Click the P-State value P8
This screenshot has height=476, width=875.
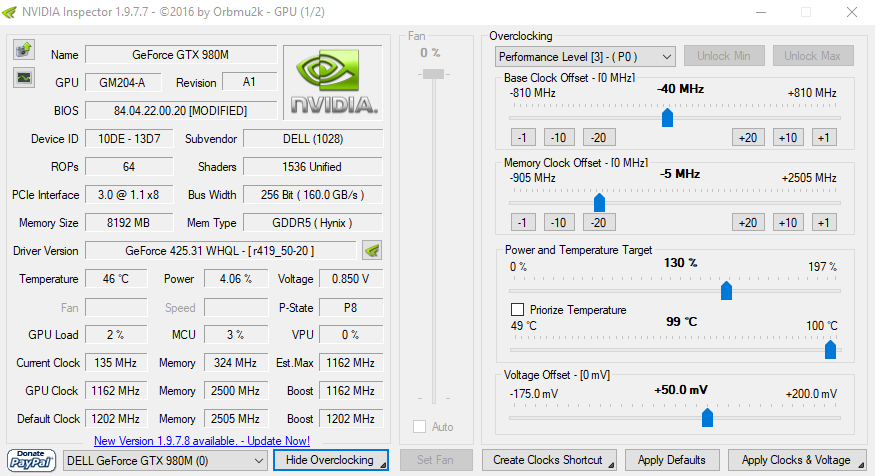coord(351,307)
